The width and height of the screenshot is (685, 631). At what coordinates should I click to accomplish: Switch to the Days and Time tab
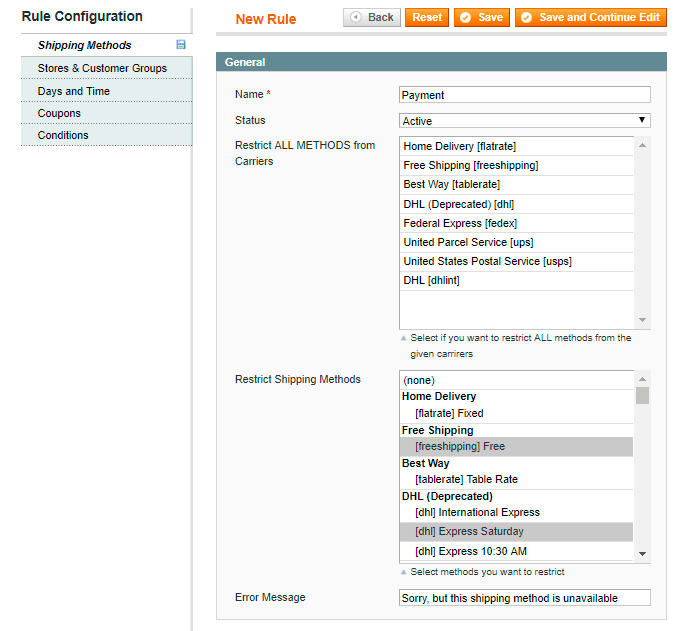coord(74,91)
